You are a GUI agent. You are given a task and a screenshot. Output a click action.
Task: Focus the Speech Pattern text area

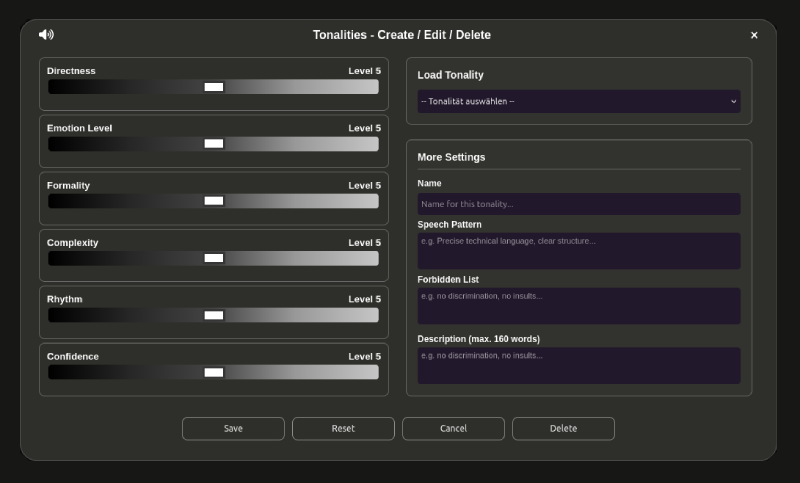578,251
